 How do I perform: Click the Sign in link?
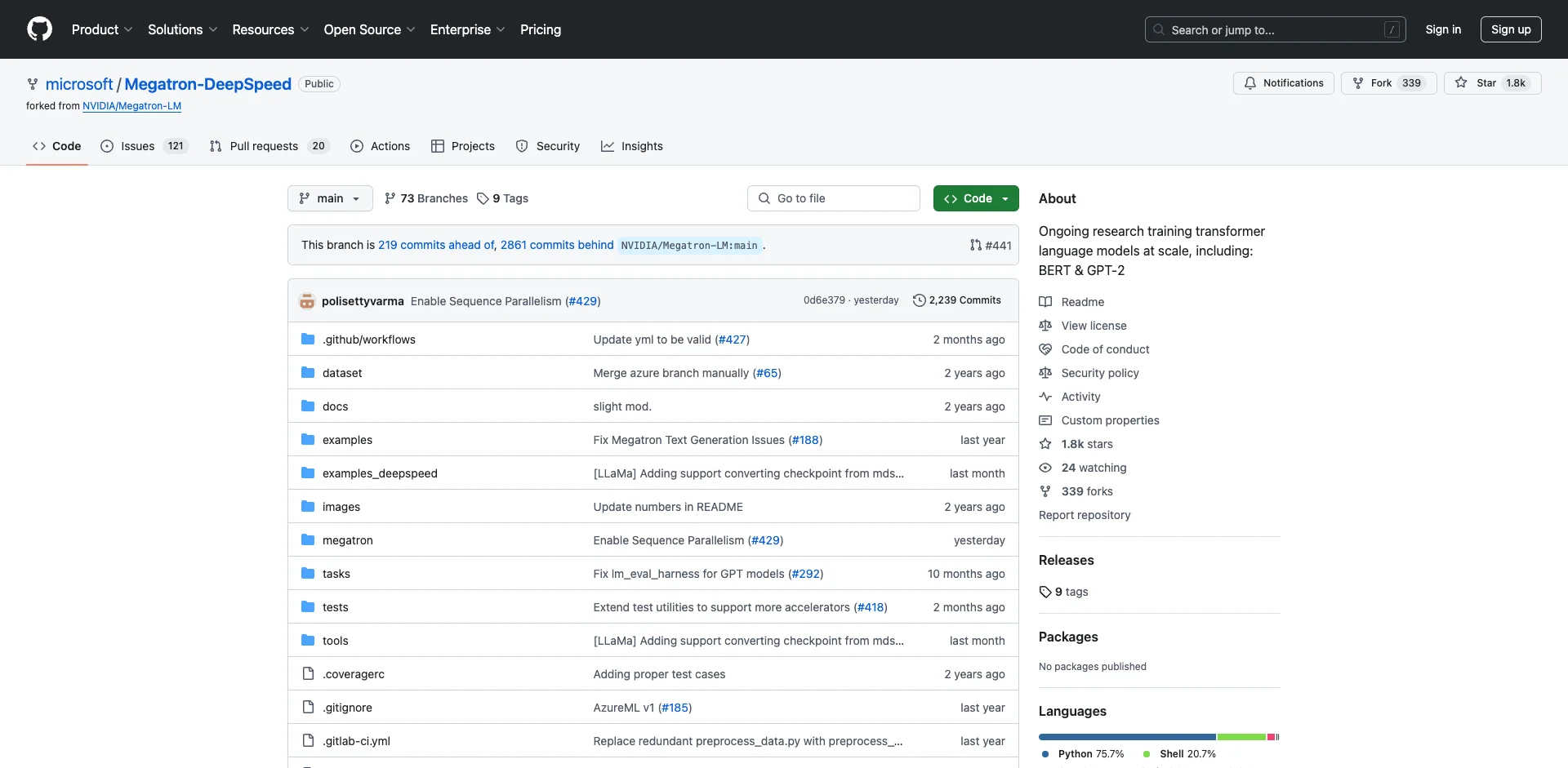(1443, 29)
